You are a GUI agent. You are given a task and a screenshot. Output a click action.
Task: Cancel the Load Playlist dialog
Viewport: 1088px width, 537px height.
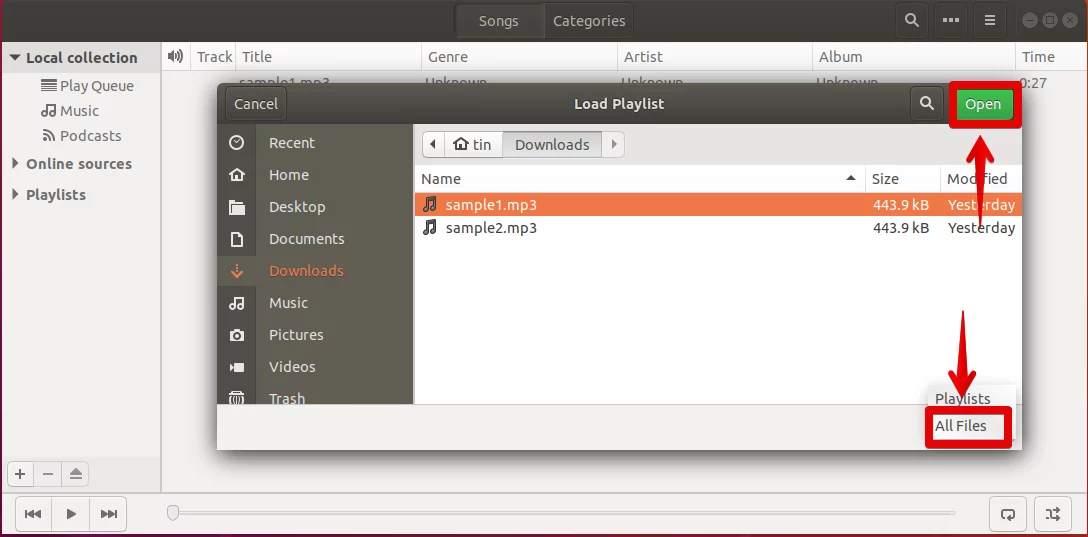tap(256, 103)
